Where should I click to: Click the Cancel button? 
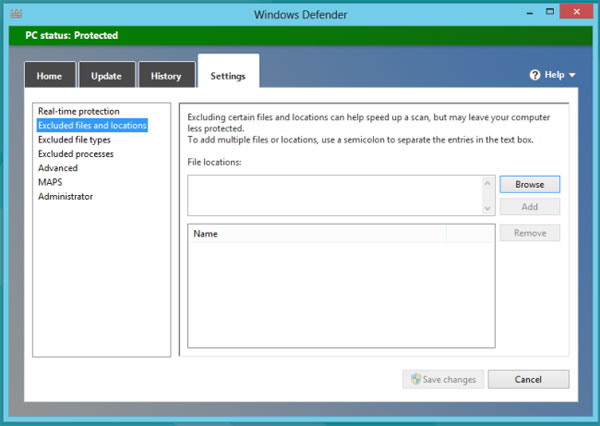click(x=528, y=379)
